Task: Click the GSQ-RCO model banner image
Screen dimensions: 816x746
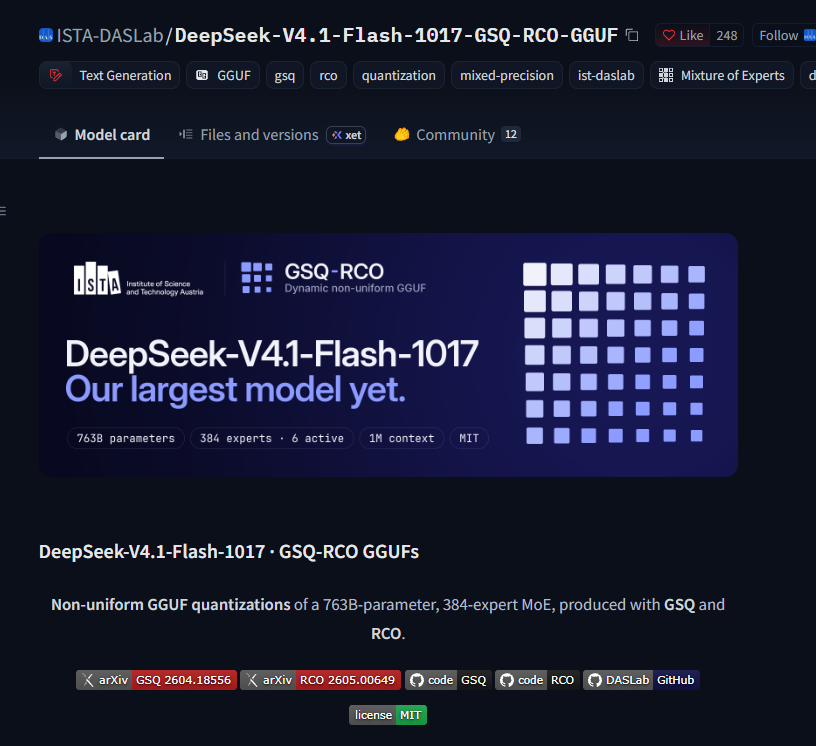Action: point(388,355)
